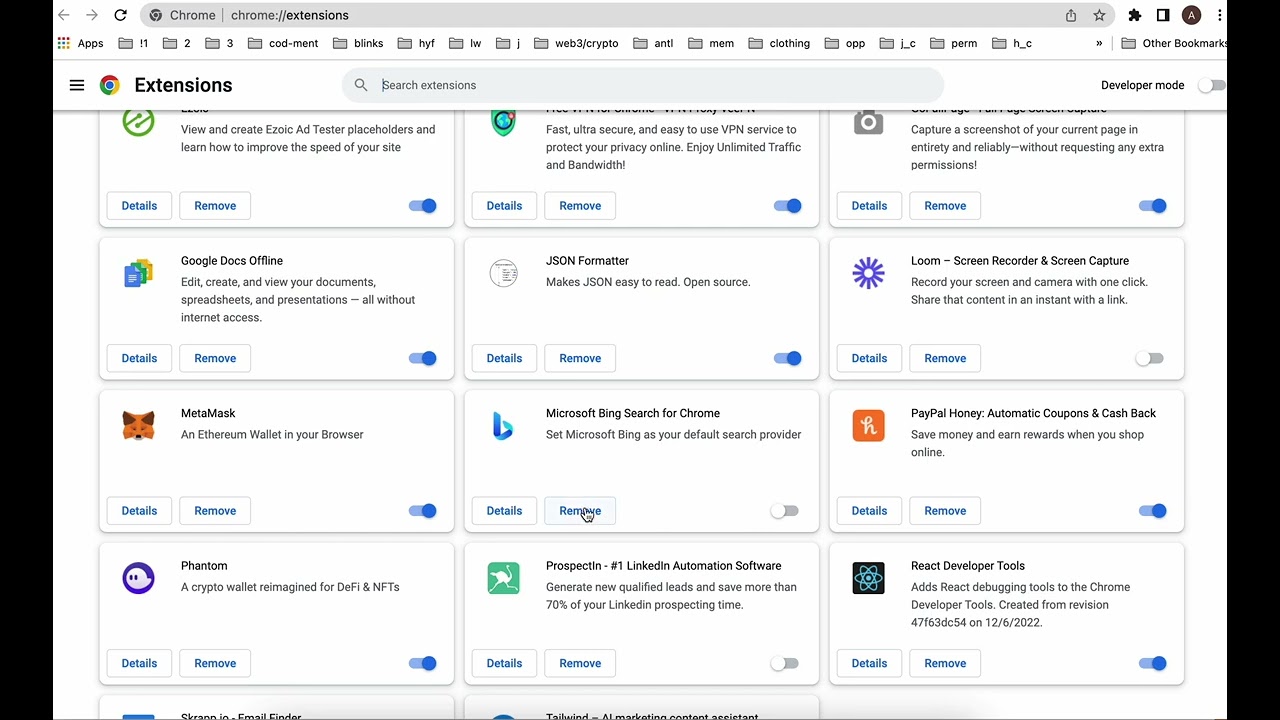The width and height of the screenshot is (1280, 720).
Task: Turn off JSON Formatter toggle
Action: pyautogui.click(x=787, y=358)
